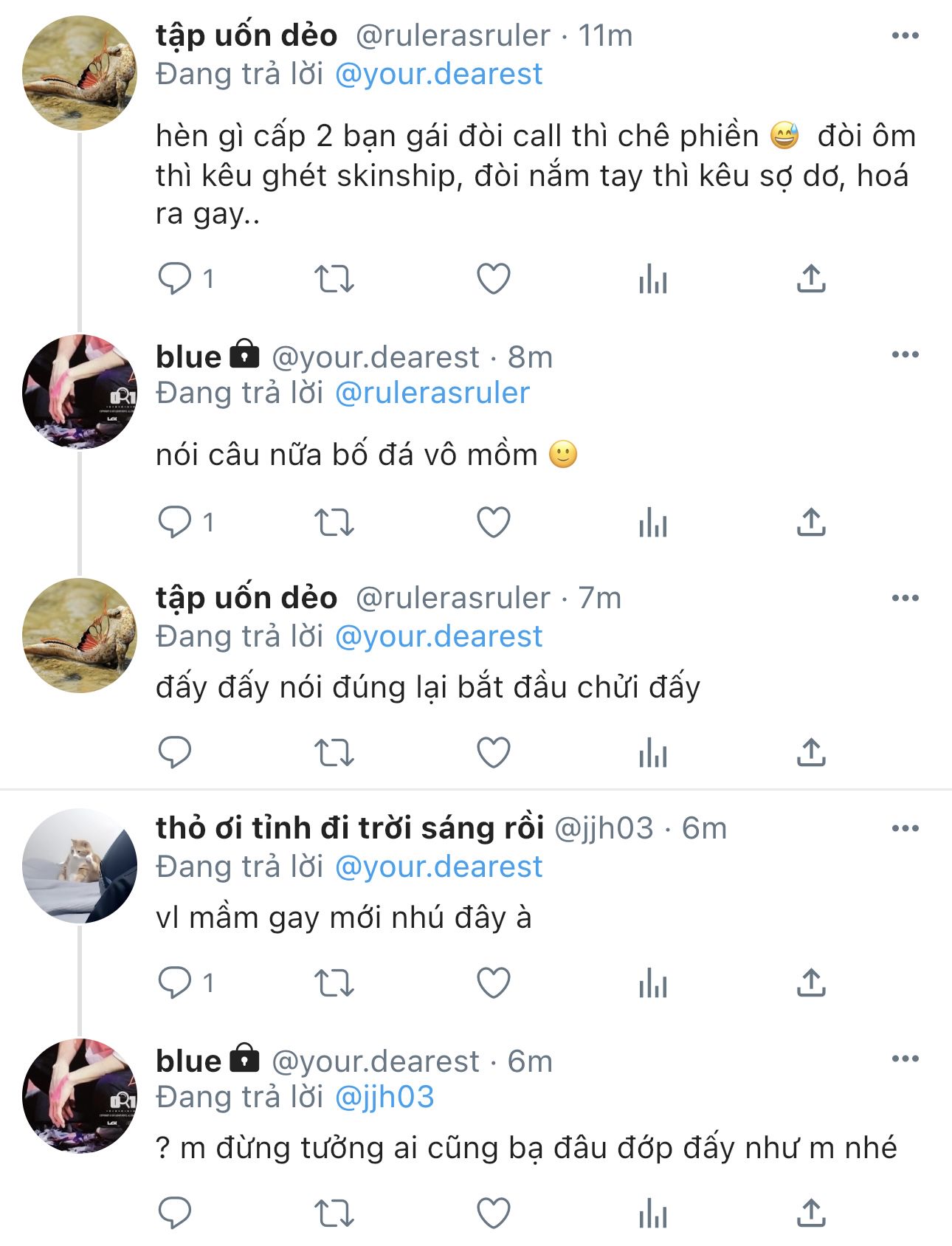
Task: Open the 'thỏ ơi tỉnh đi trời sáng rồi' profile name
Action: (350, 828)
